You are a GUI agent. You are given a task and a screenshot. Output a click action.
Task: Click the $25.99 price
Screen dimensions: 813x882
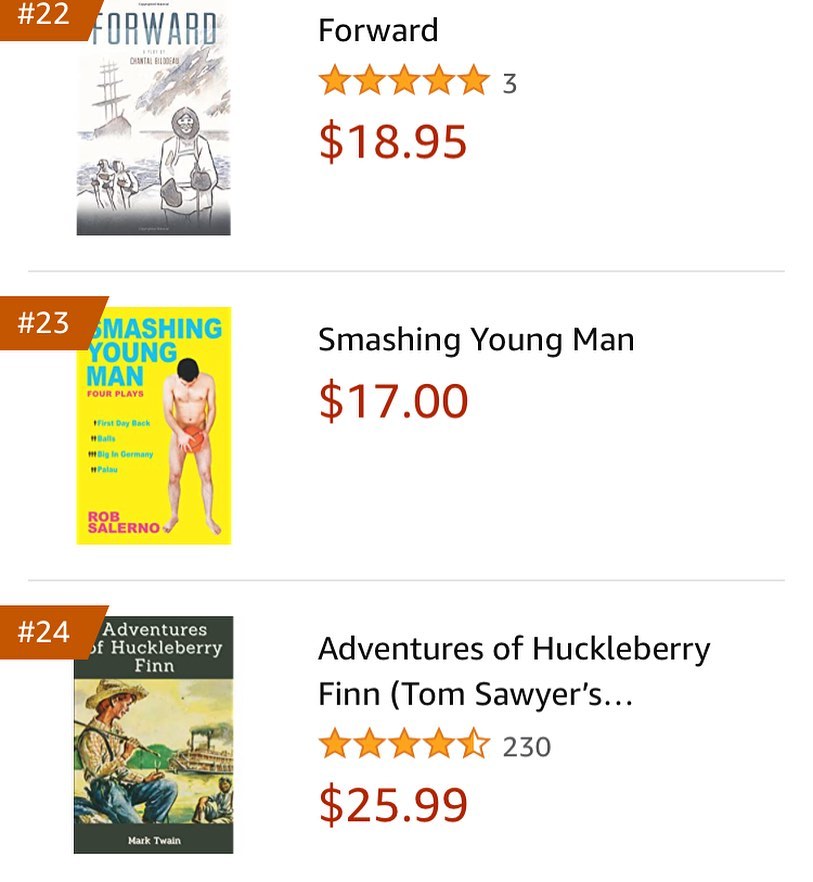point(393,804)
